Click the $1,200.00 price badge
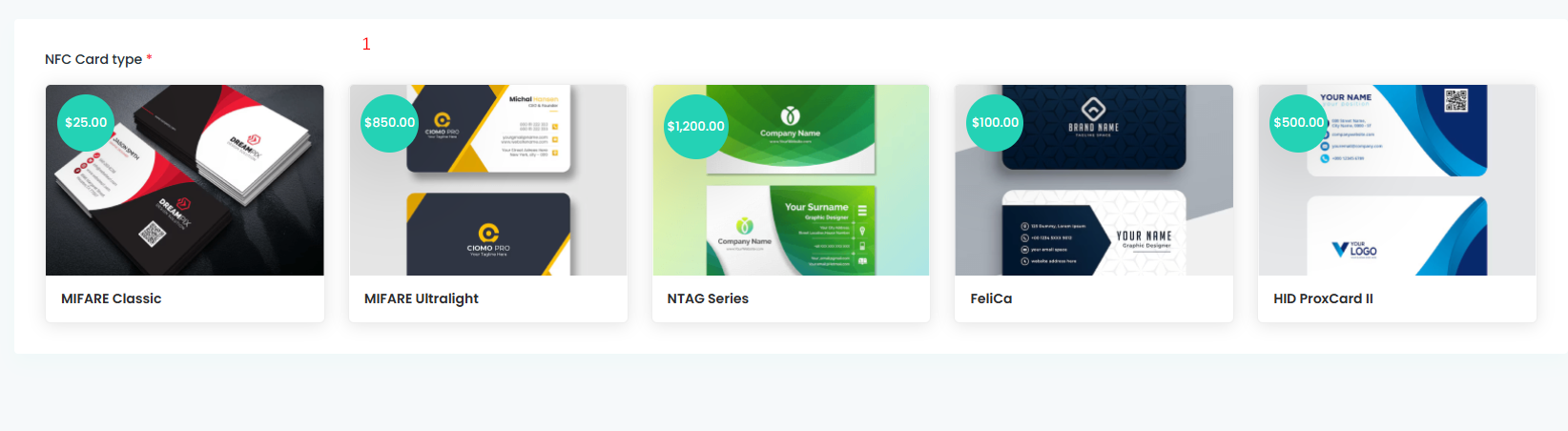 pos(695,126)
